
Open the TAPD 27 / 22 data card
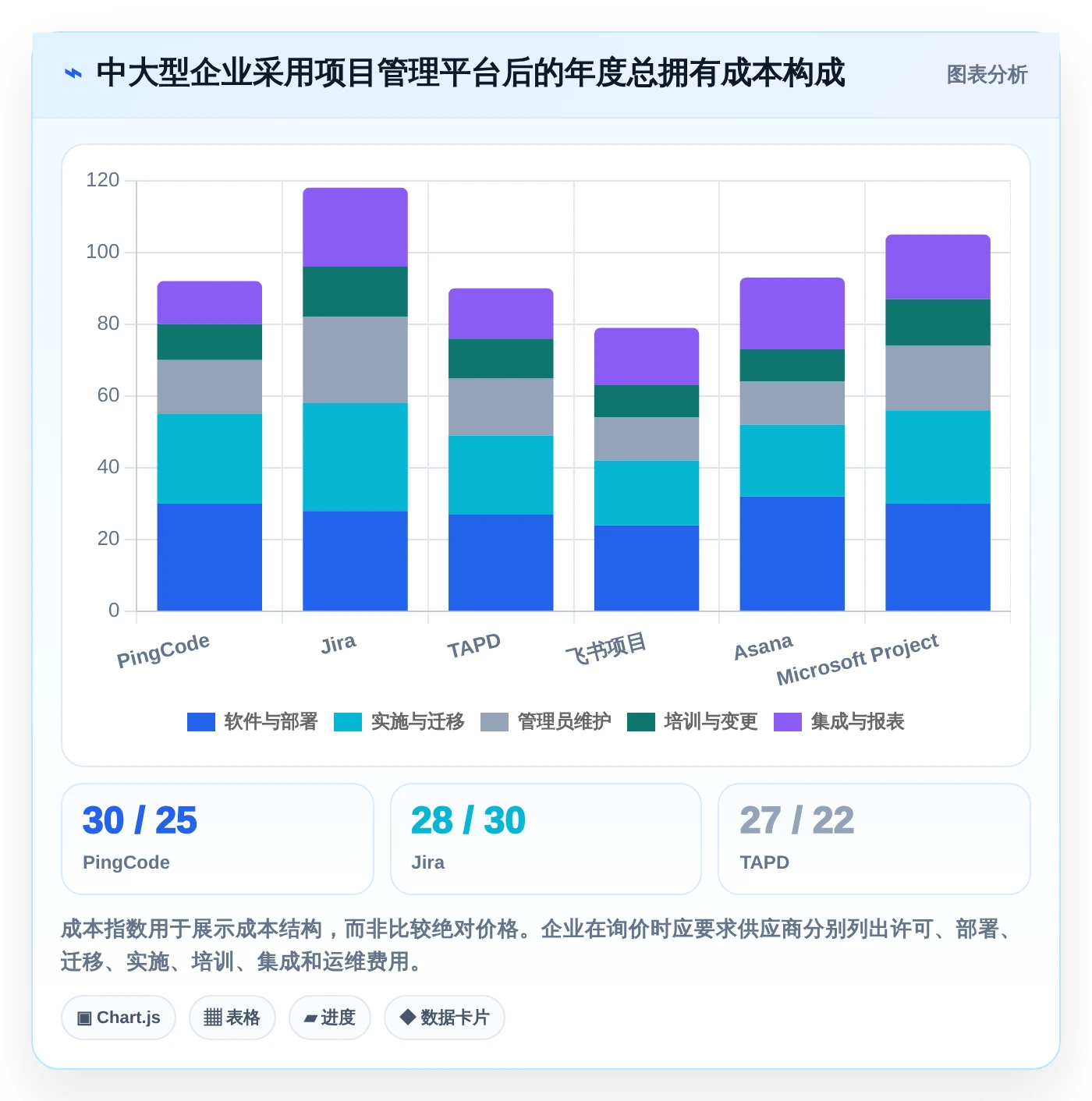[874, 839]
